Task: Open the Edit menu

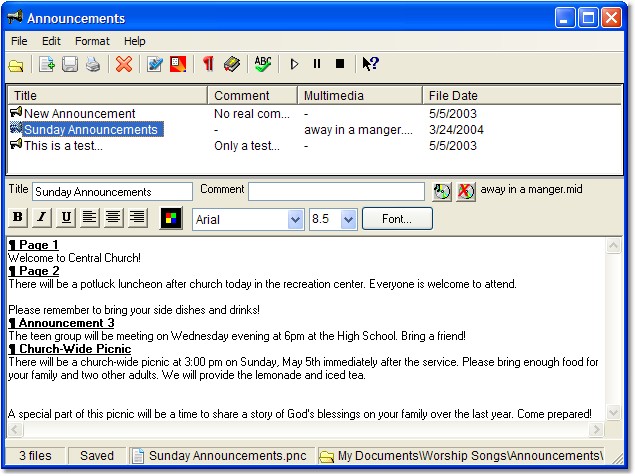Action: [x=51, y=41]
